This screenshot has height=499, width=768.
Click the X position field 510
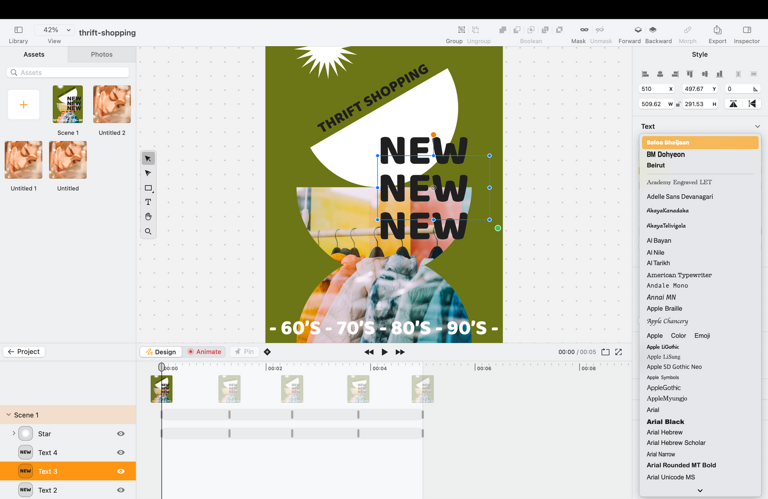[x=656, y=89]
